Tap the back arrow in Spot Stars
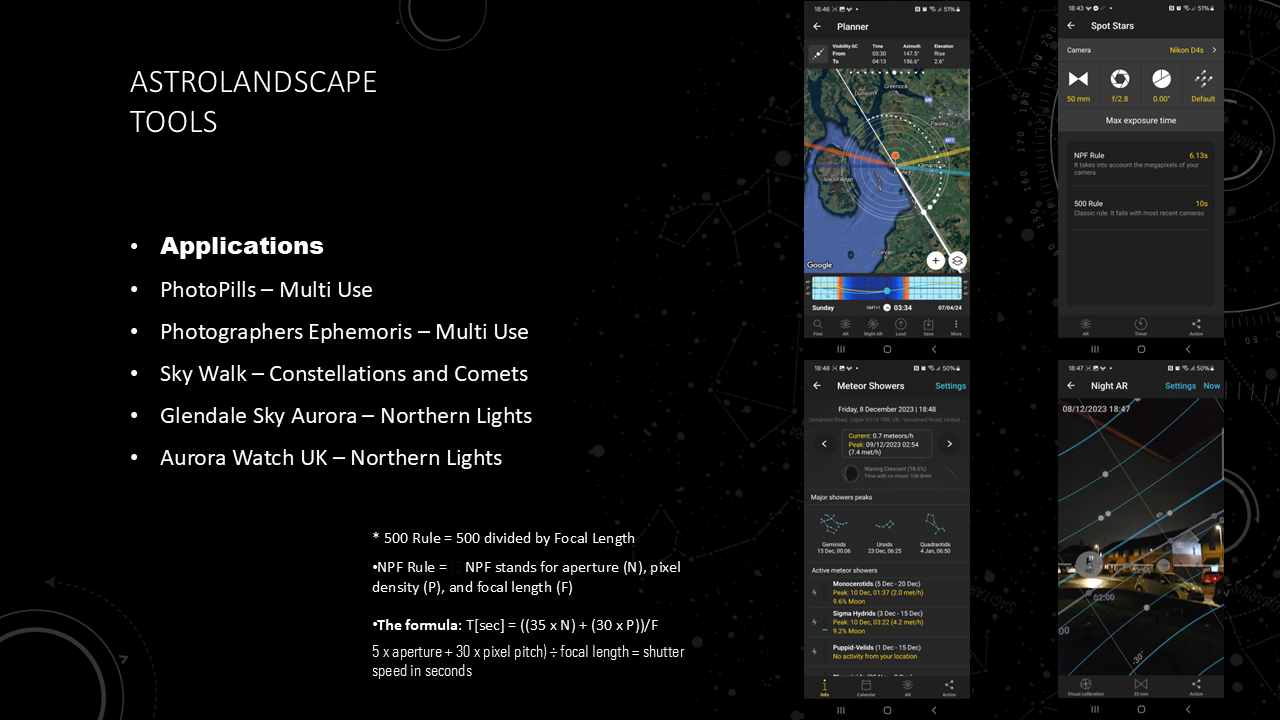1280x720 pixels. 1071,26
